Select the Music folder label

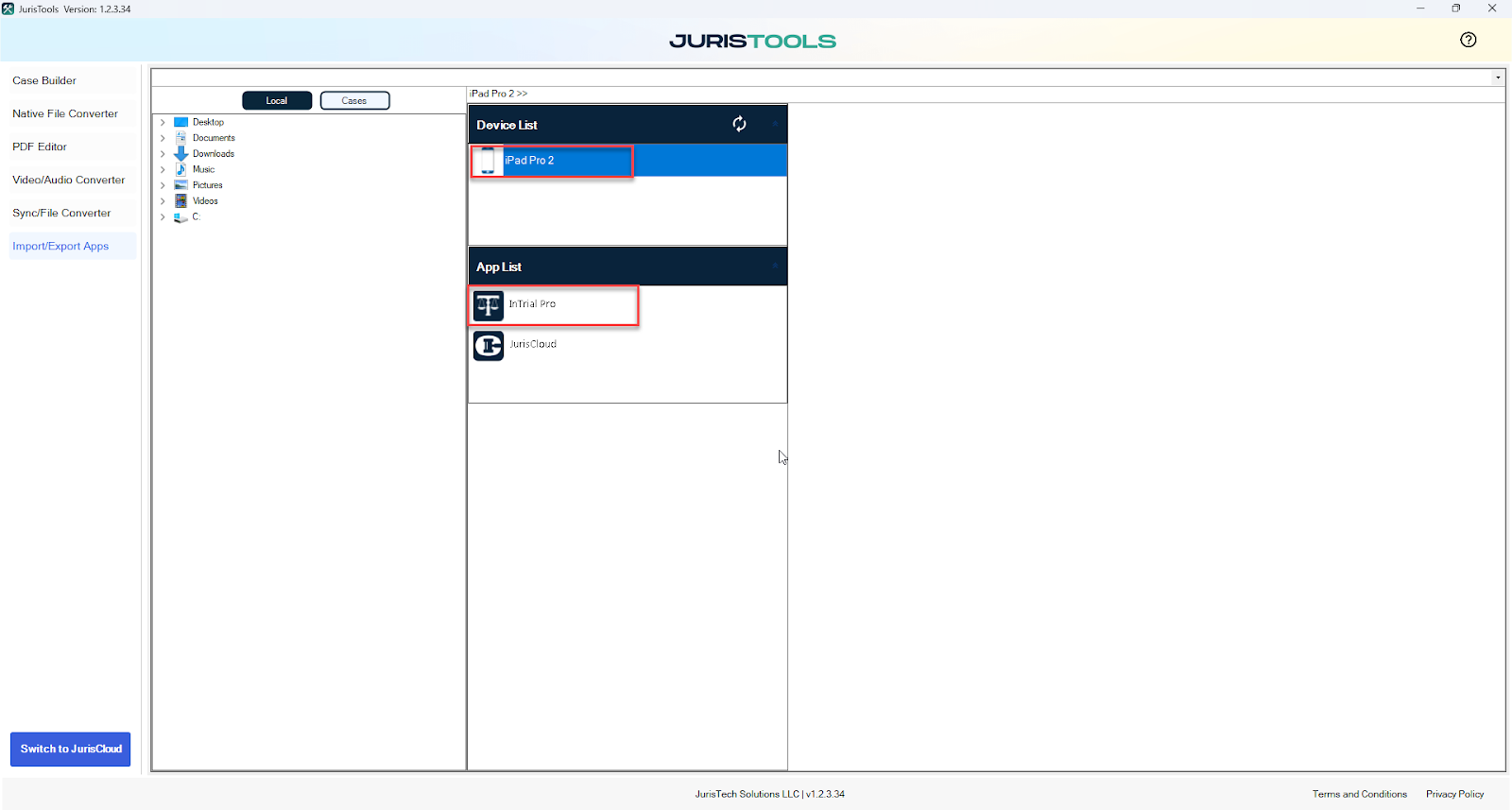pyautogui.click(x=203, y=169)
